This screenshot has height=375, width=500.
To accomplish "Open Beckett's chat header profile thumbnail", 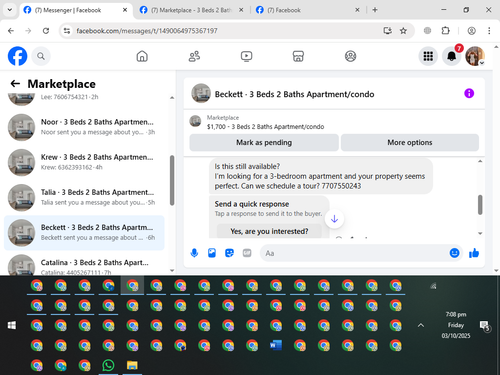I will 201,93.
